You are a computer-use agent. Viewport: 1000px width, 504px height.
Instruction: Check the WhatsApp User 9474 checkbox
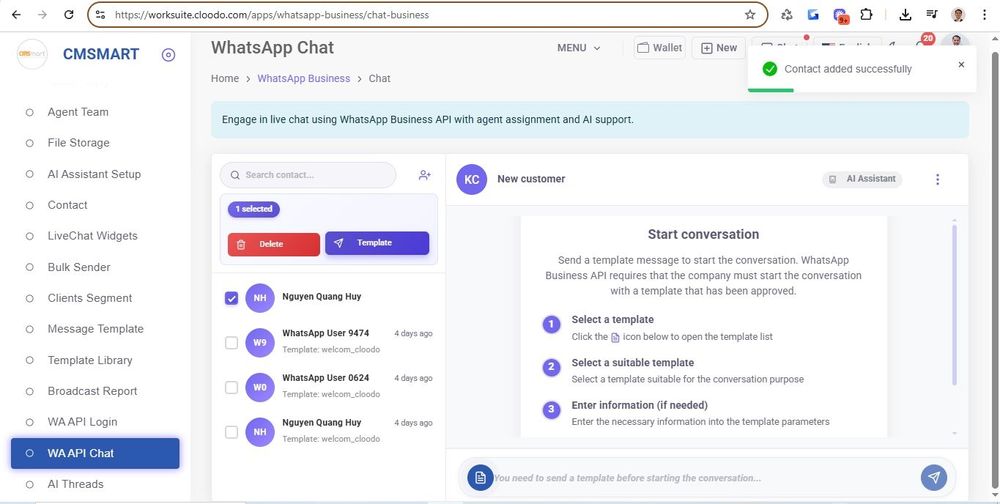[x=232, y=343]
